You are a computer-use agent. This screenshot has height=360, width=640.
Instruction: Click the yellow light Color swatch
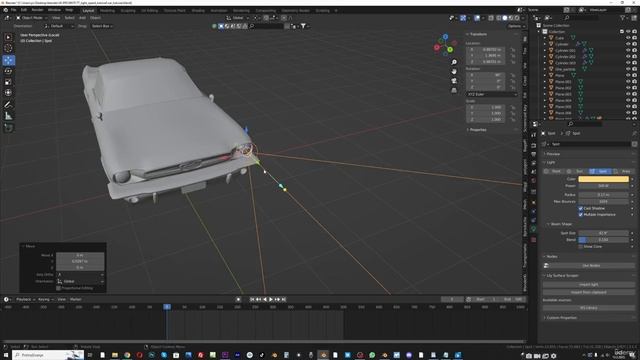click(x=604, y=179)
